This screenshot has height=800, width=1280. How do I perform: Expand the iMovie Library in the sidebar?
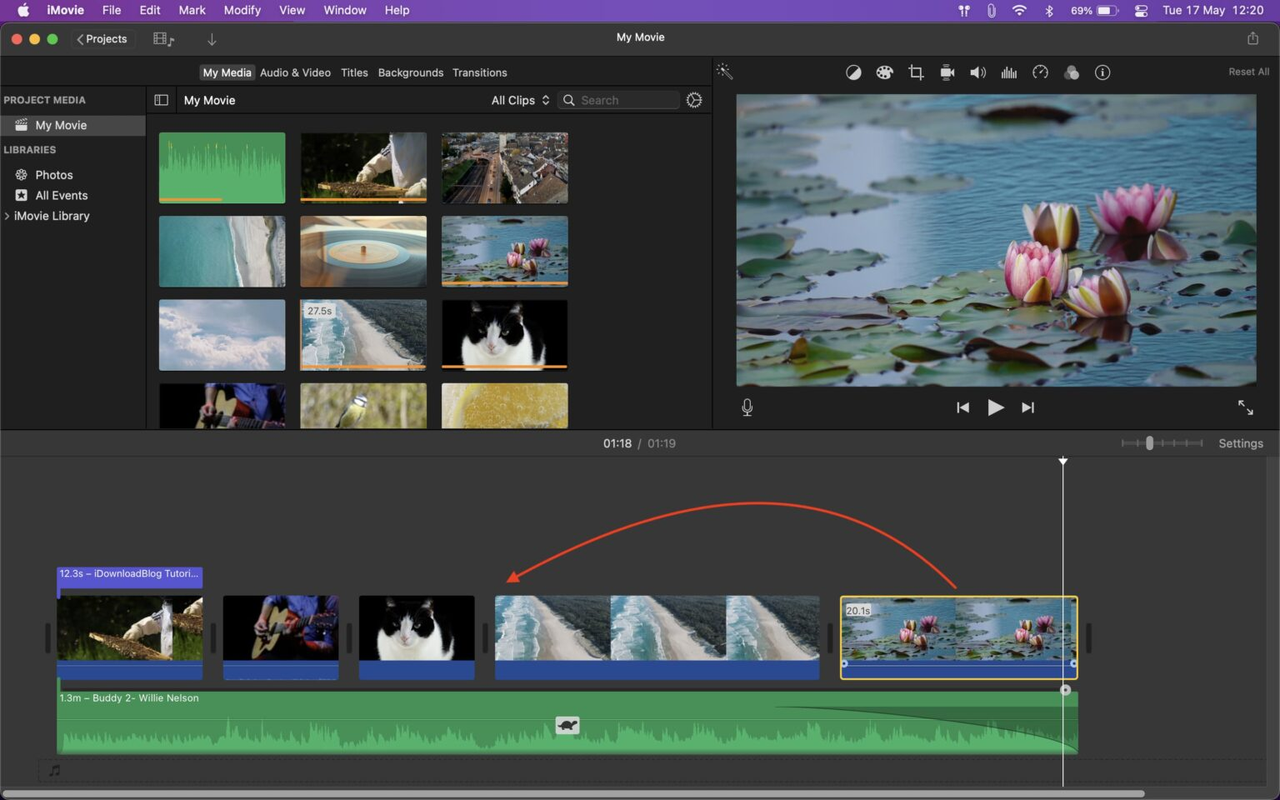point(7,215)
